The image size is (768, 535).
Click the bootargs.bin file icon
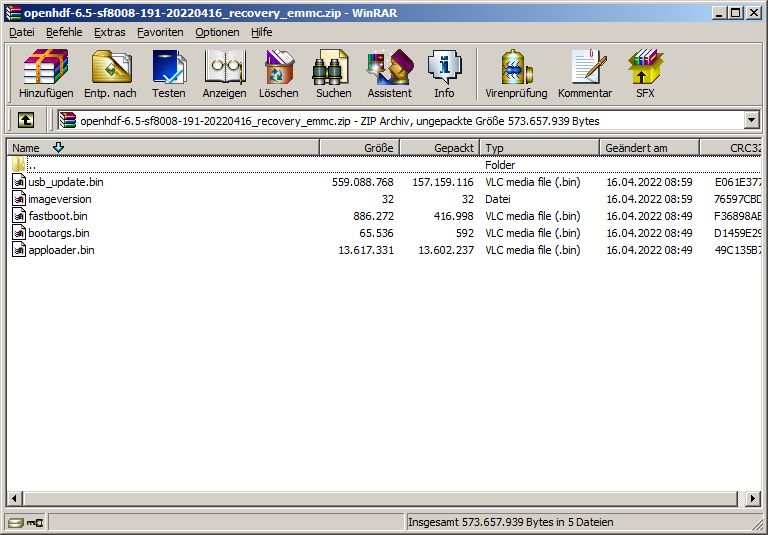[x=19, y=233]
